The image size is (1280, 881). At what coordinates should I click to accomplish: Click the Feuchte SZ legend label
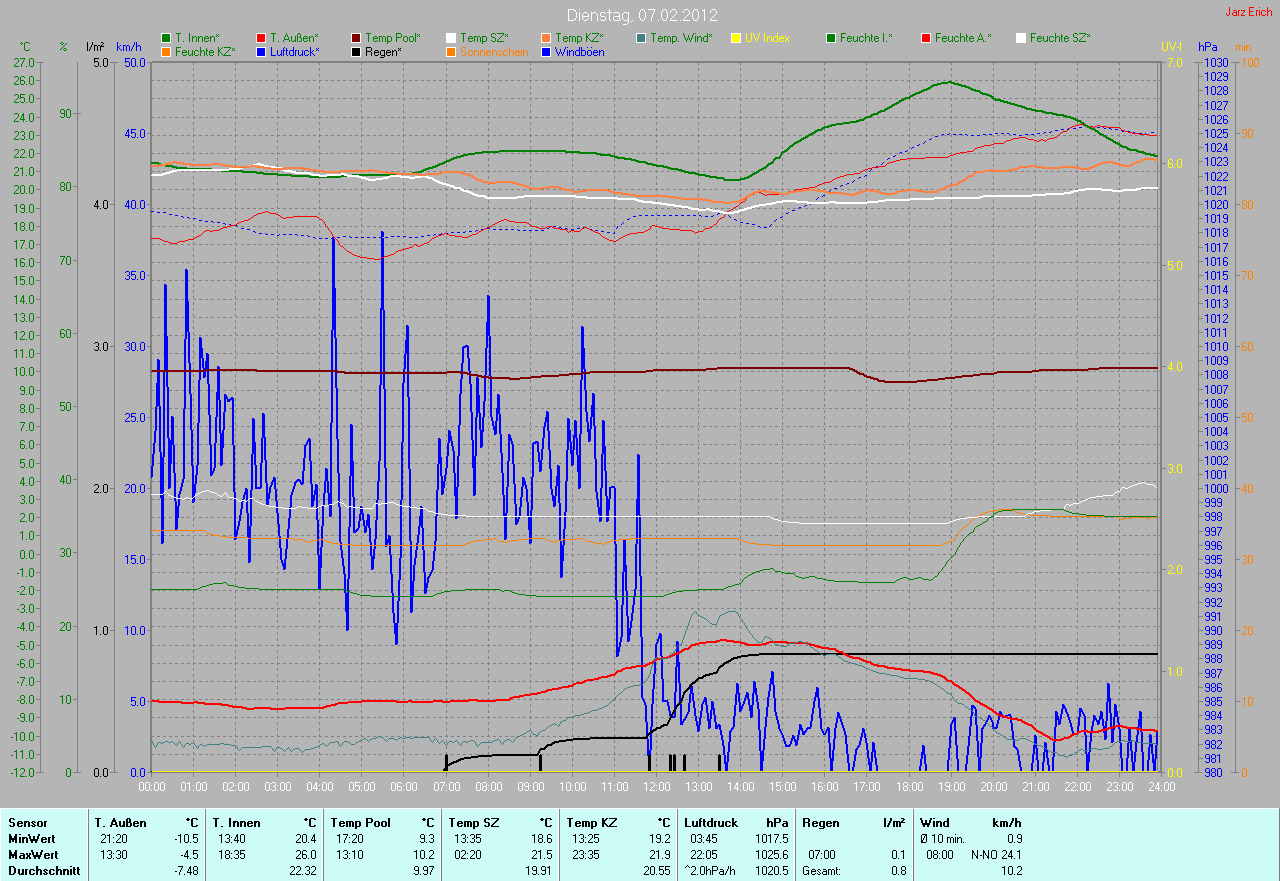tap(1060, 38)
